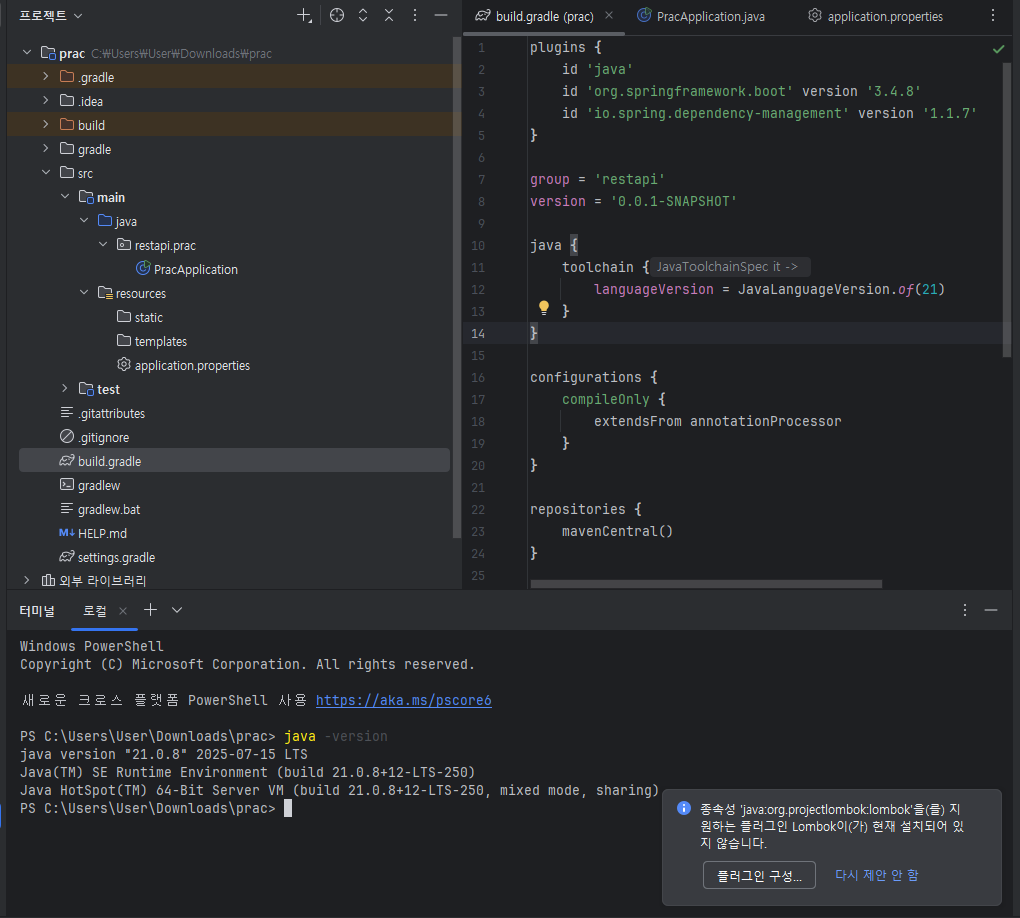This screenshot has height=918, width=1020.
Task: Click the JavaToolchainSpec inlay hint
Action: click(x=731, y=267)
